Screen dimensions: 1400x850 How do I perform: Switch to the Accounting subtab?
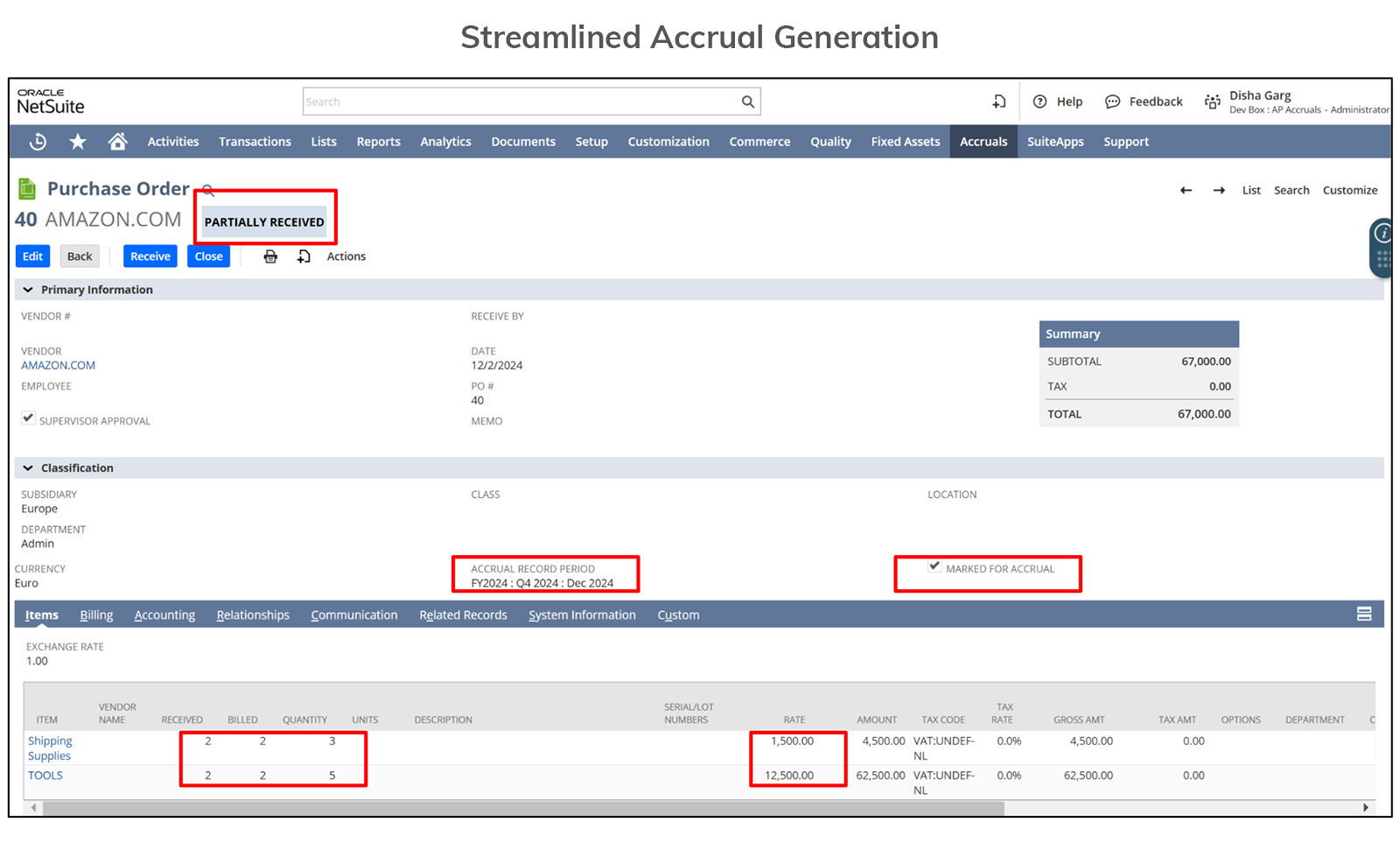tap(164, 615)
